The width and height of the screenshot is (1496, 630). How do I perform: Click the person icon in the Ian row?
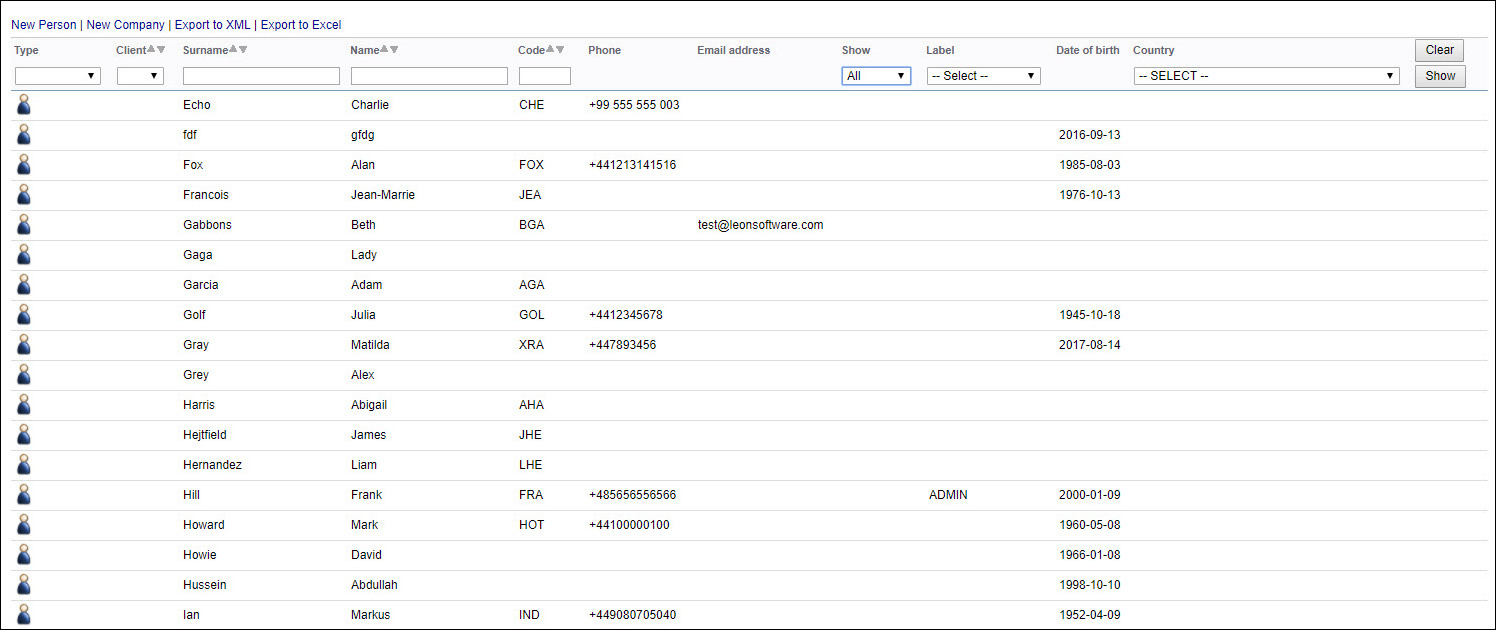pyautogui.click(x=24, y=614)
